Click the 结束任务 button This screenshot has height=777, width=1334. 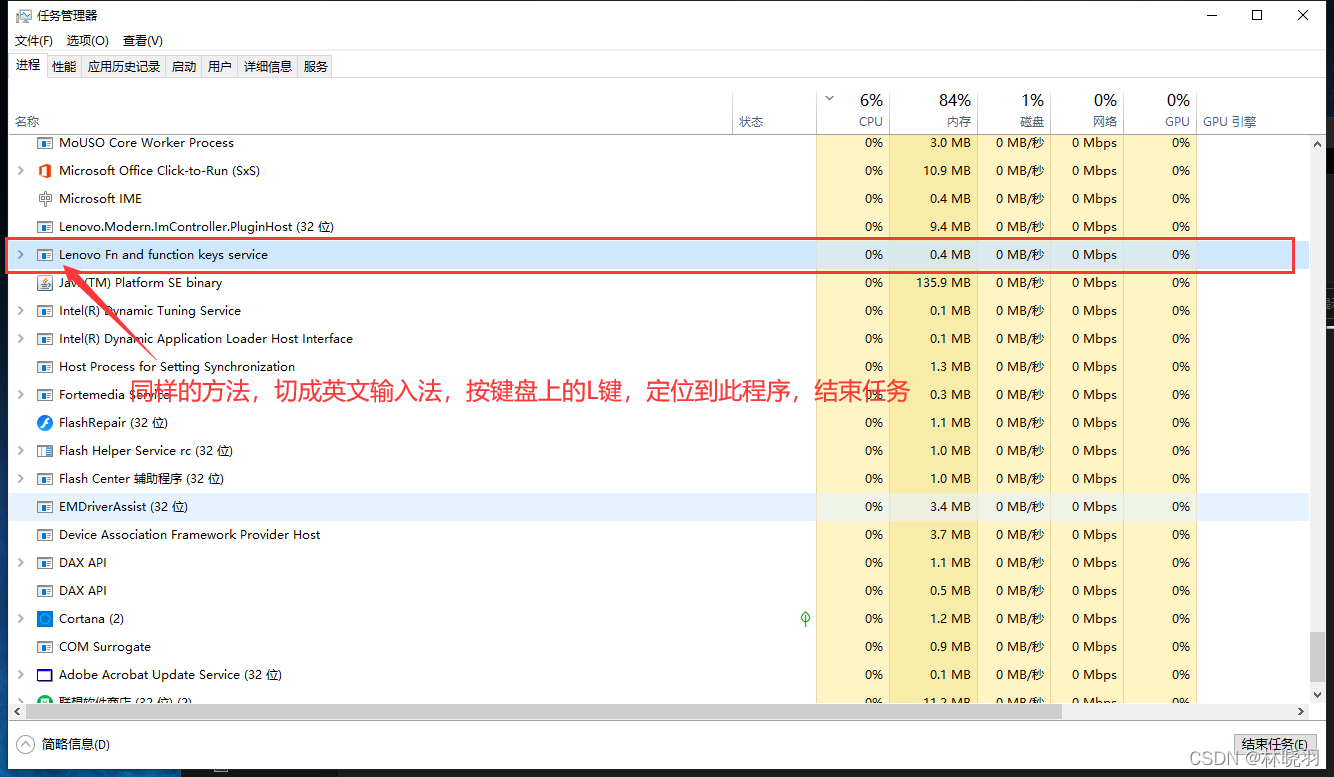click(x=1273, y=745)
